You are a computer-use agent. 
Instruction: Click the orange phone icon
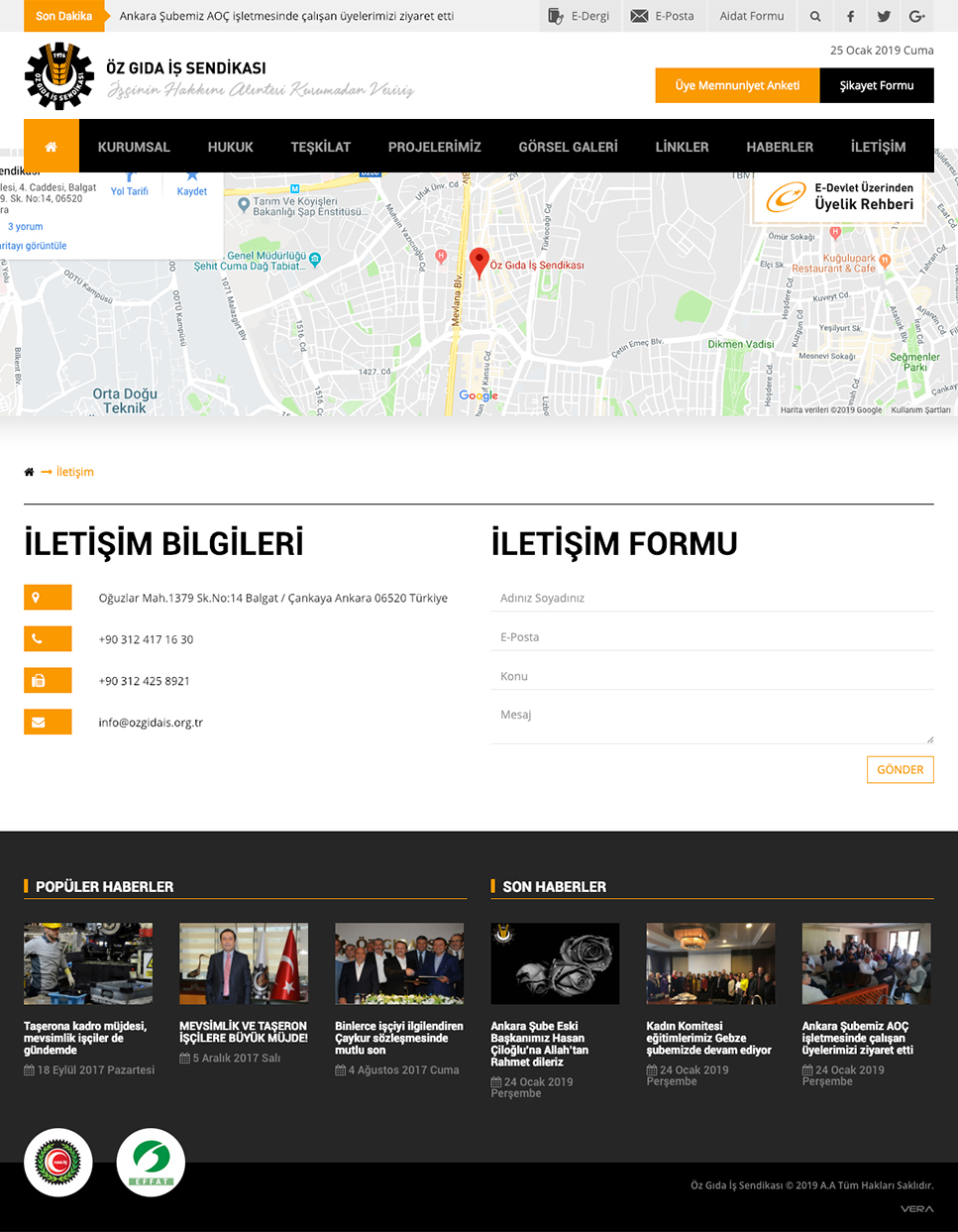click(48, 639)
